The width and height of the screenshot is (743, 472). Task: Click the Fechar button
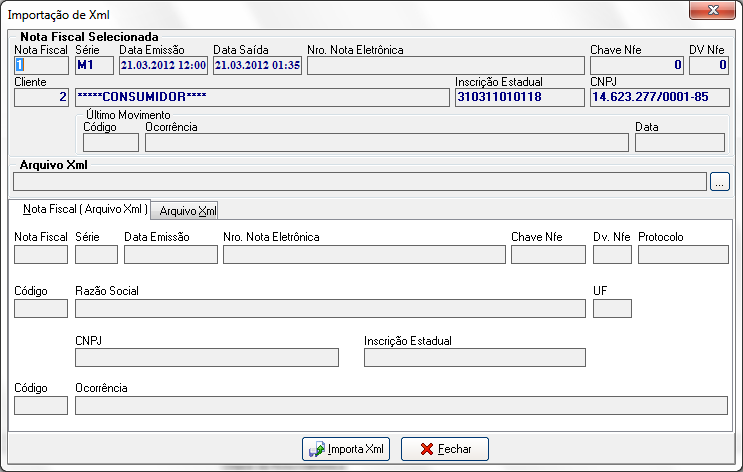(x=444, y=449)
